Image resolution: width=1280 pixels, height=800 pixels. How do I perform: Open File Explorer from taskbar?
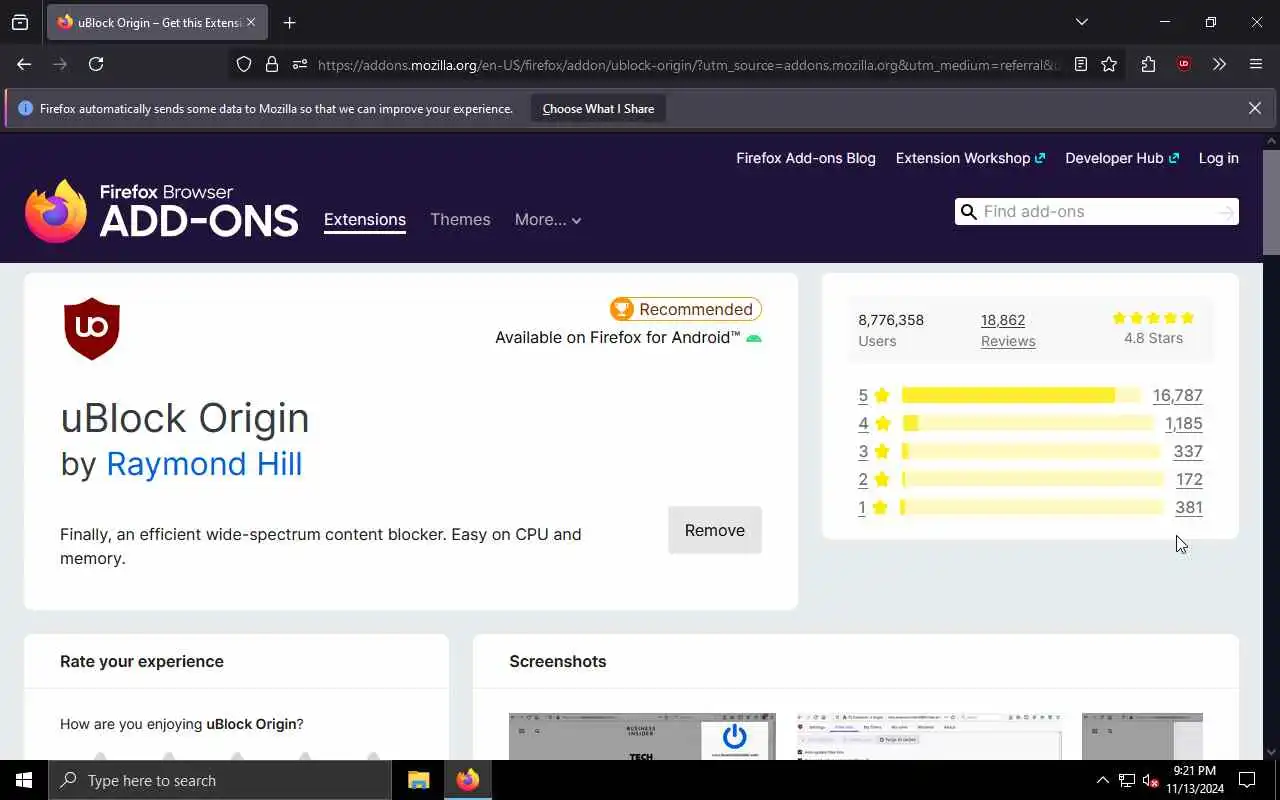418,780
